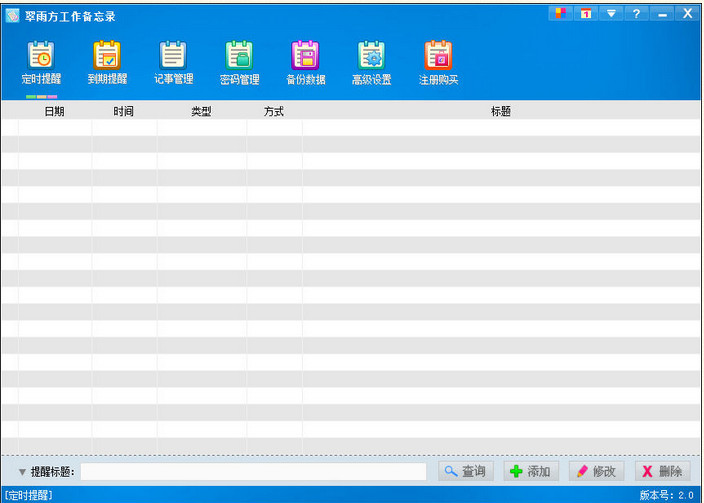Open the 记事管理 notes management section
The image size is (704, 503).
click(x=173, y=63)
